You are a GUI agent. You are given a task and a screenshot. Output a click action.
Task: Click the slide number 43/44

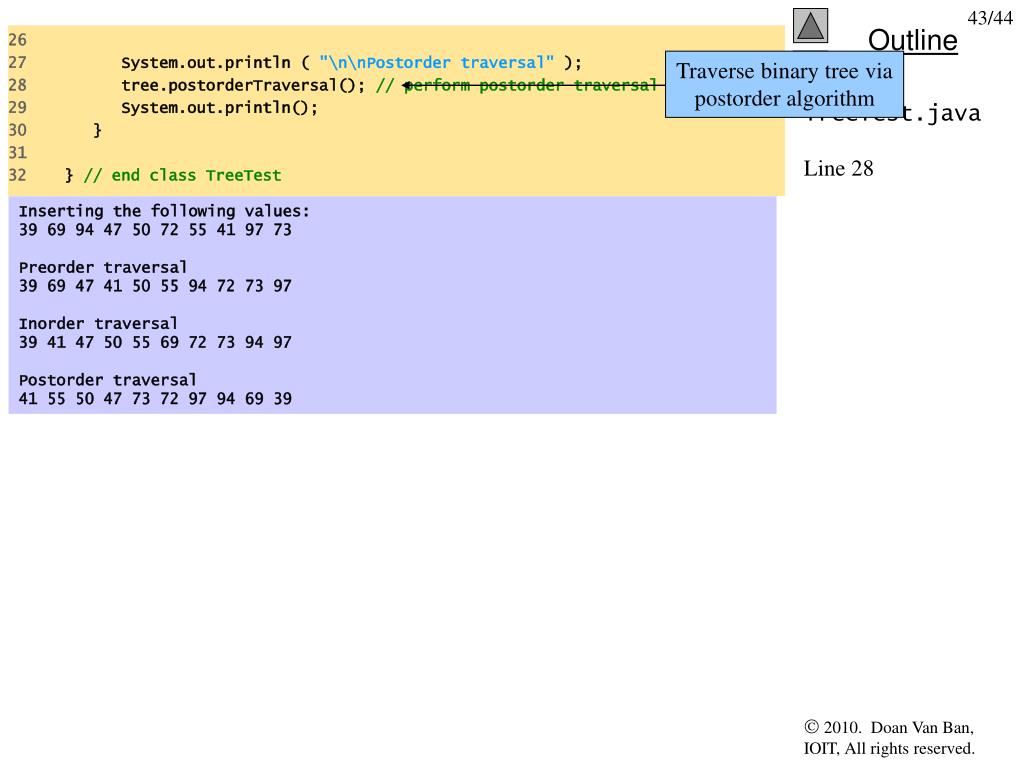click(x=990, y=18)
